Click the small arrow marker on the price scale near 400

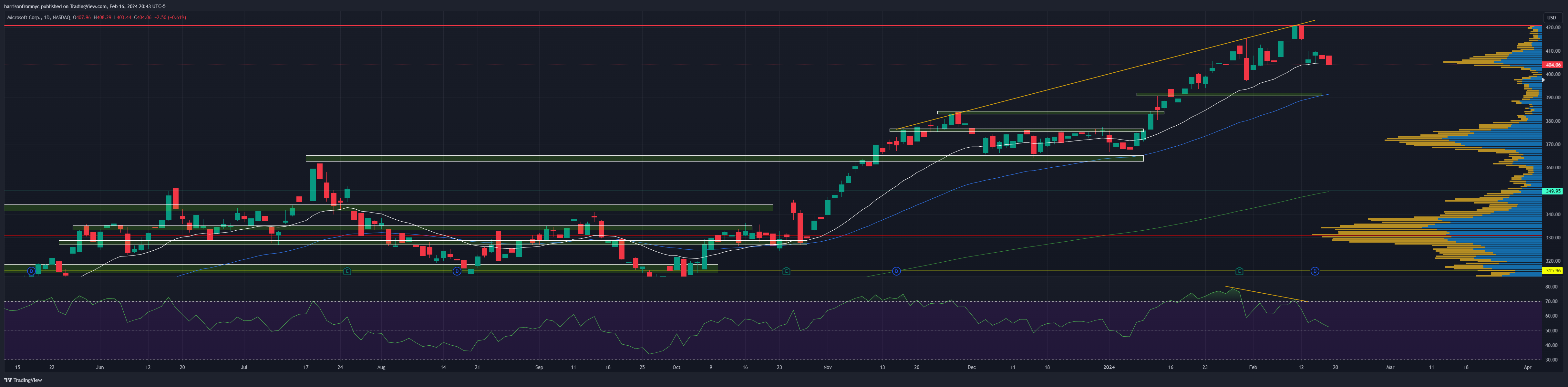[1543, 80]
